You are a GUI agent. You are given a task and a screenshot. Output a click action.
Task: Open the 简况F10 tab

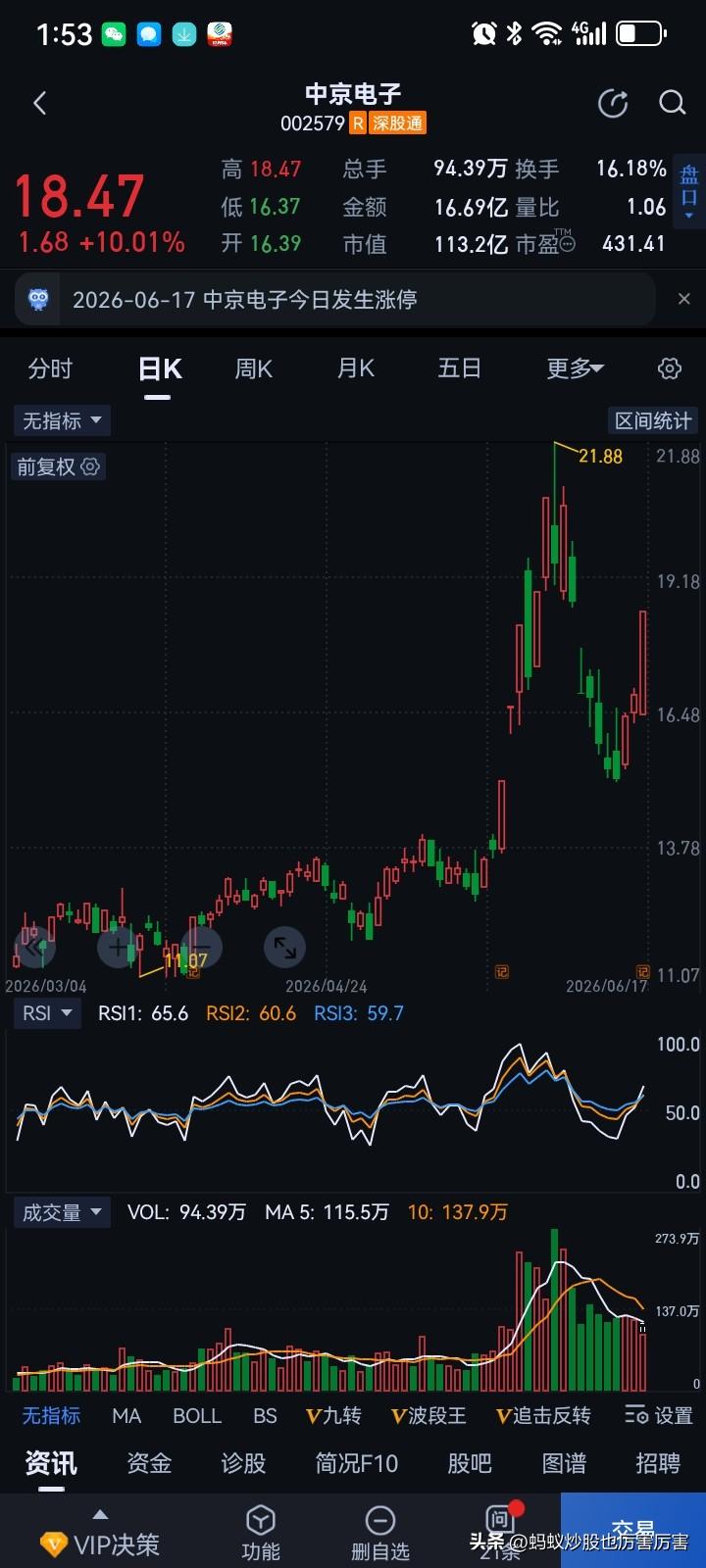pos(357,1463)
